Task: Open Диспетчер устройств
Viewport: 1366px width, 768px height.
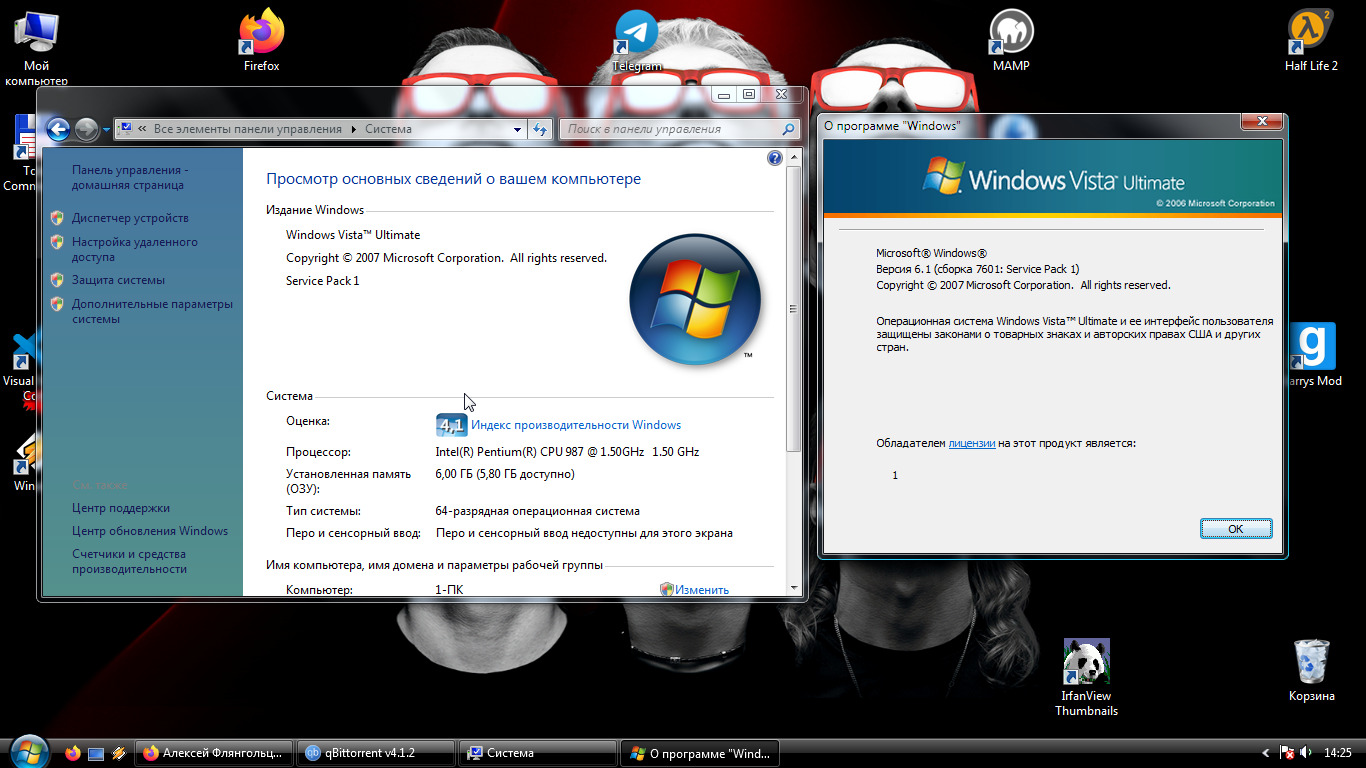Action: [130, 218]
